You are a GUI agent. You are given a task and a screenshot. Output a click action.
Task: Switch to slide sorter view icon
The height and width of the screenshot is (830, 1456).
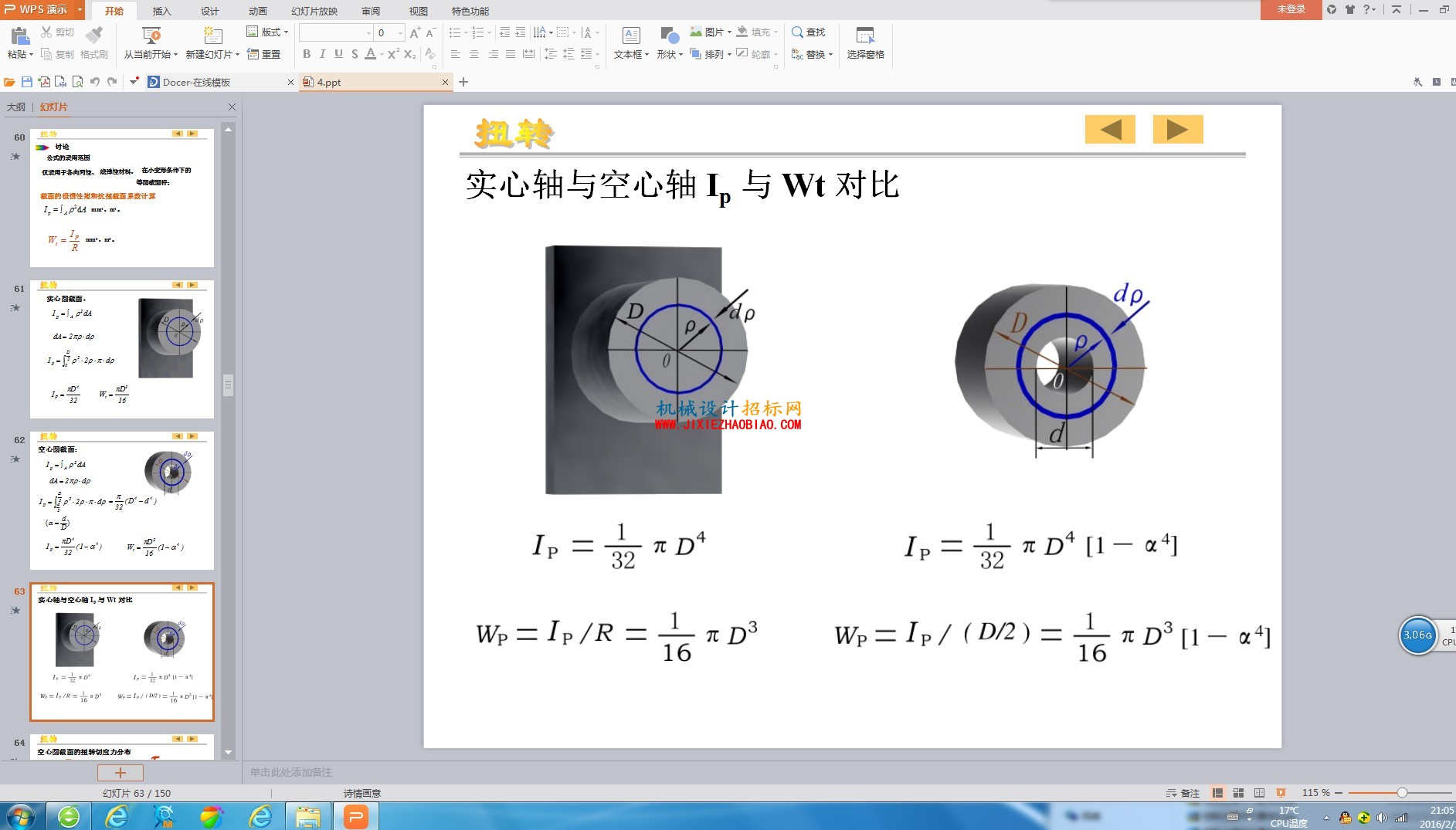click(1238, 793)
